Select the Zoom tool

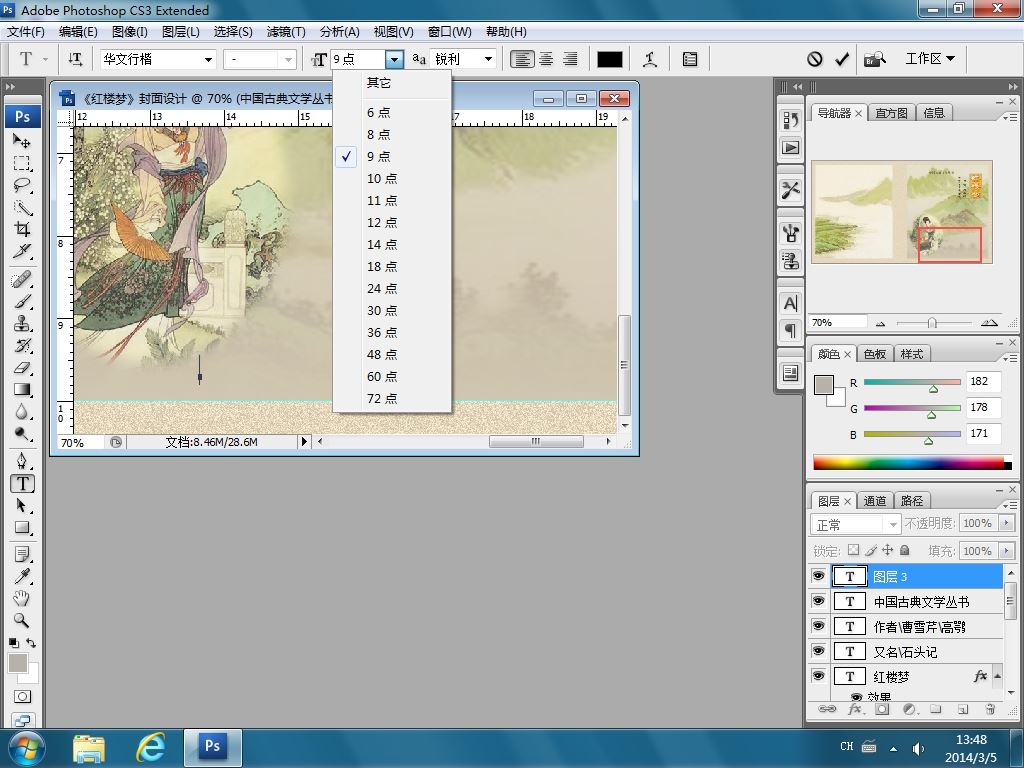tap(22, 620)
